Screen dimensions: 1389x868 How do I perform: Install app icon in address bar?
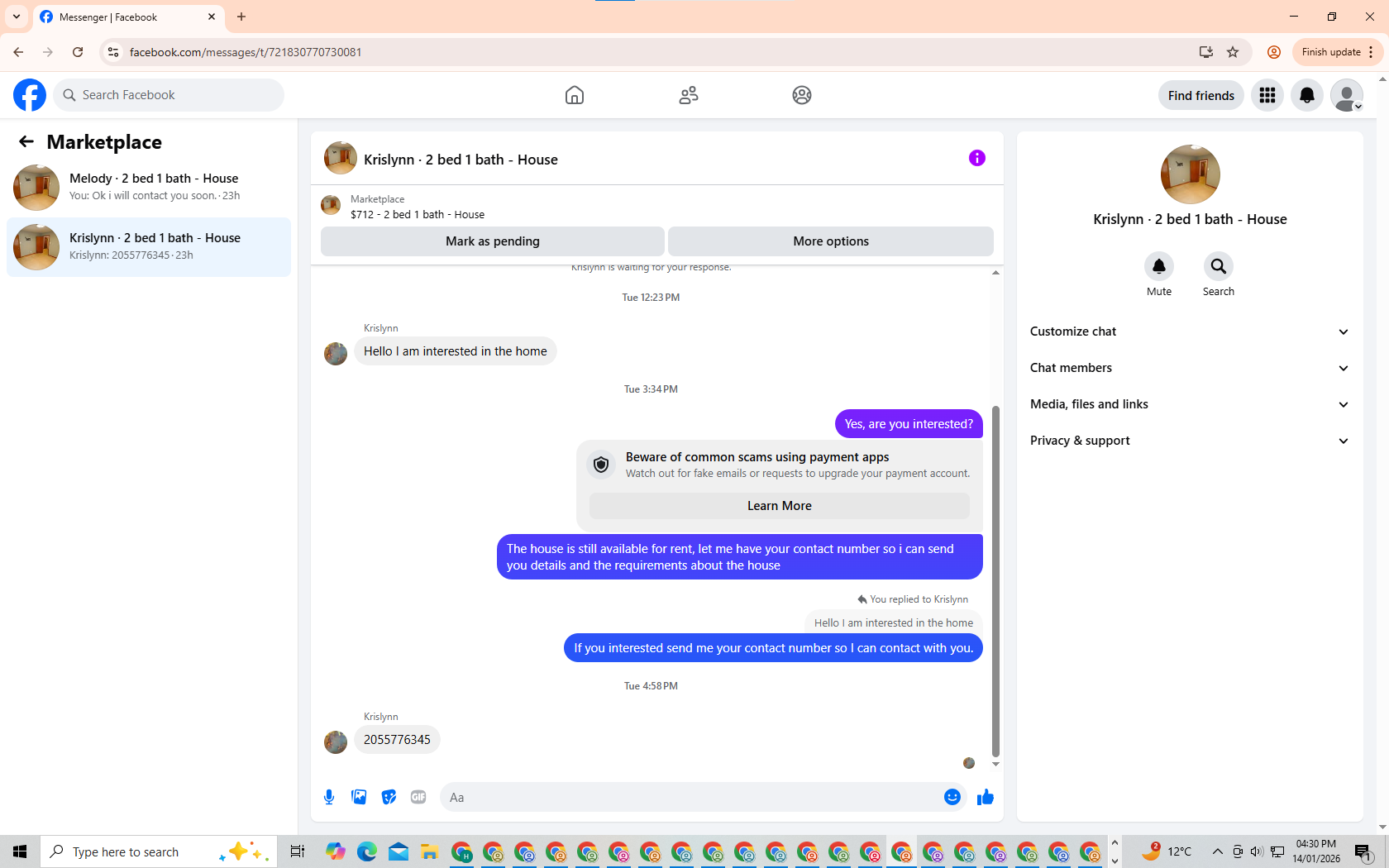(x=1206, y=52)
